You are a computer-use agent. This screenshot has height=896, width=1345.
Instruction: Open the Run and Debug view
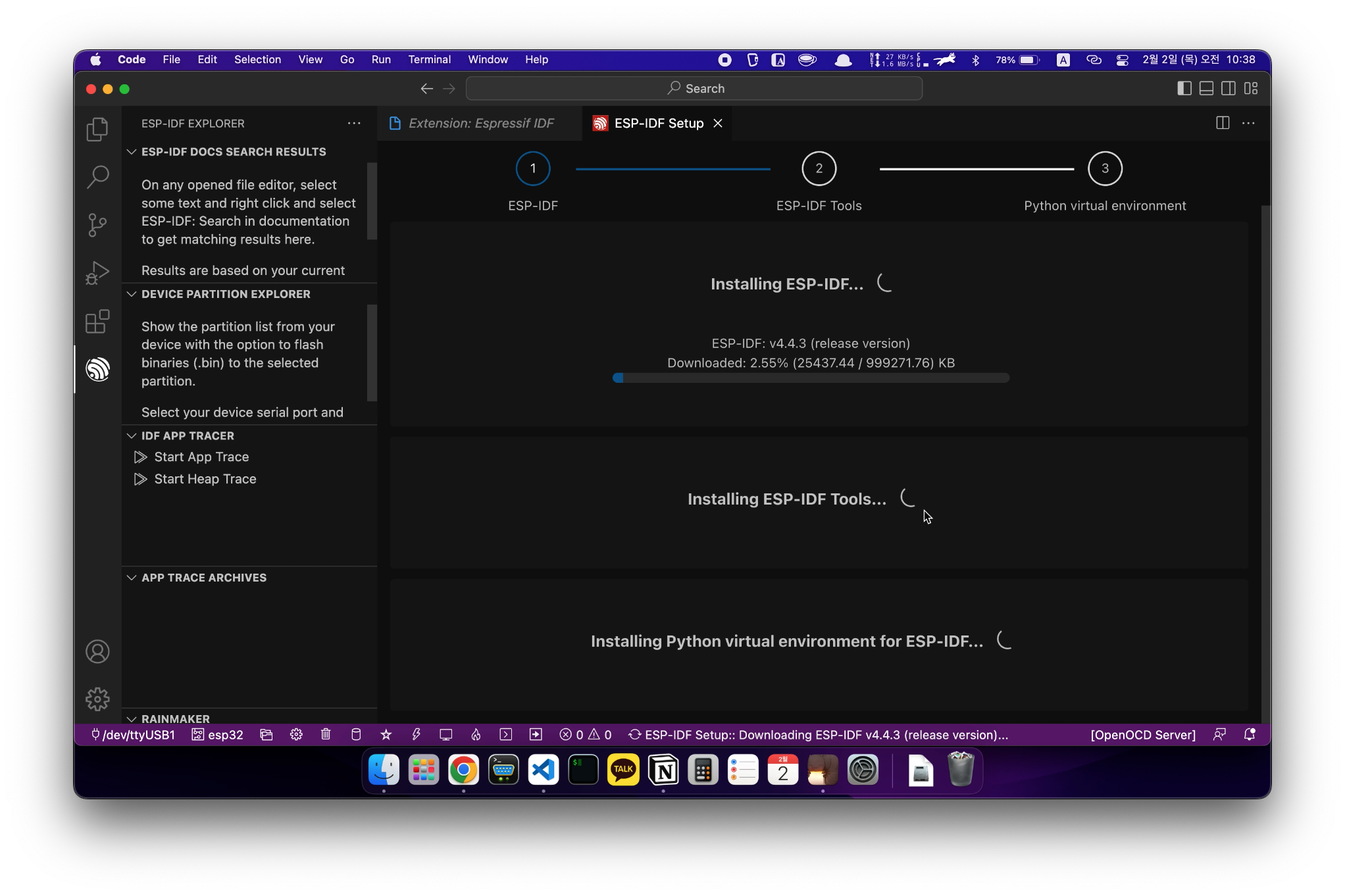point(97,273)
